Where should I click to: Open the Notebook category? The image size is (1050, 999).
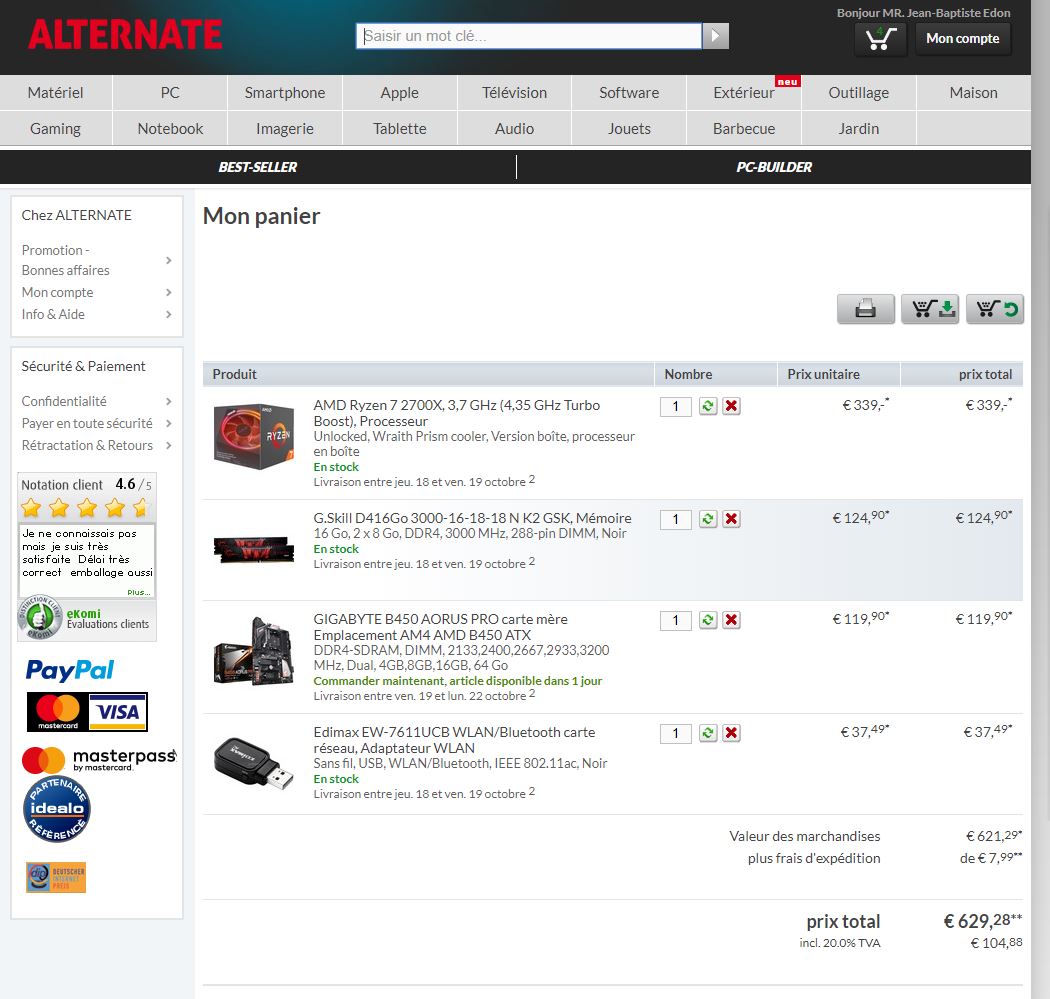coord(170,129)
